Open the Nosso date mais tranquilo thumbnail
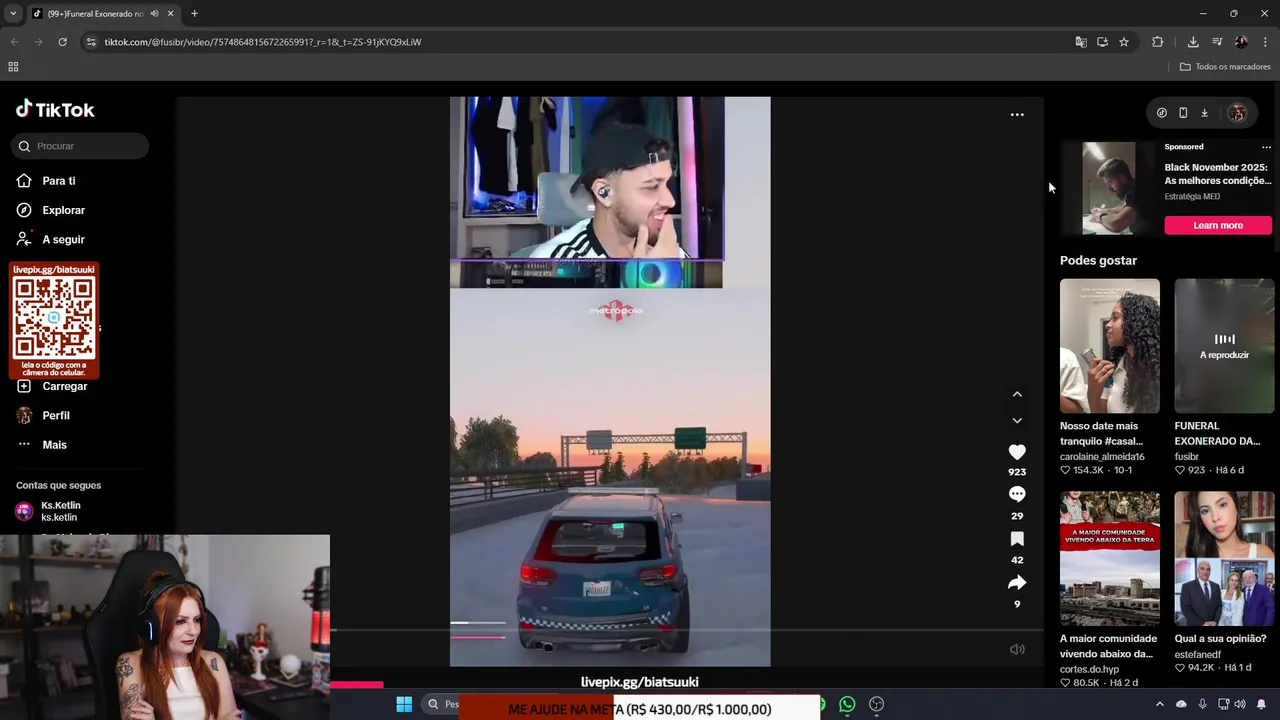1280x720 pixels. [x=1110, y=346]
